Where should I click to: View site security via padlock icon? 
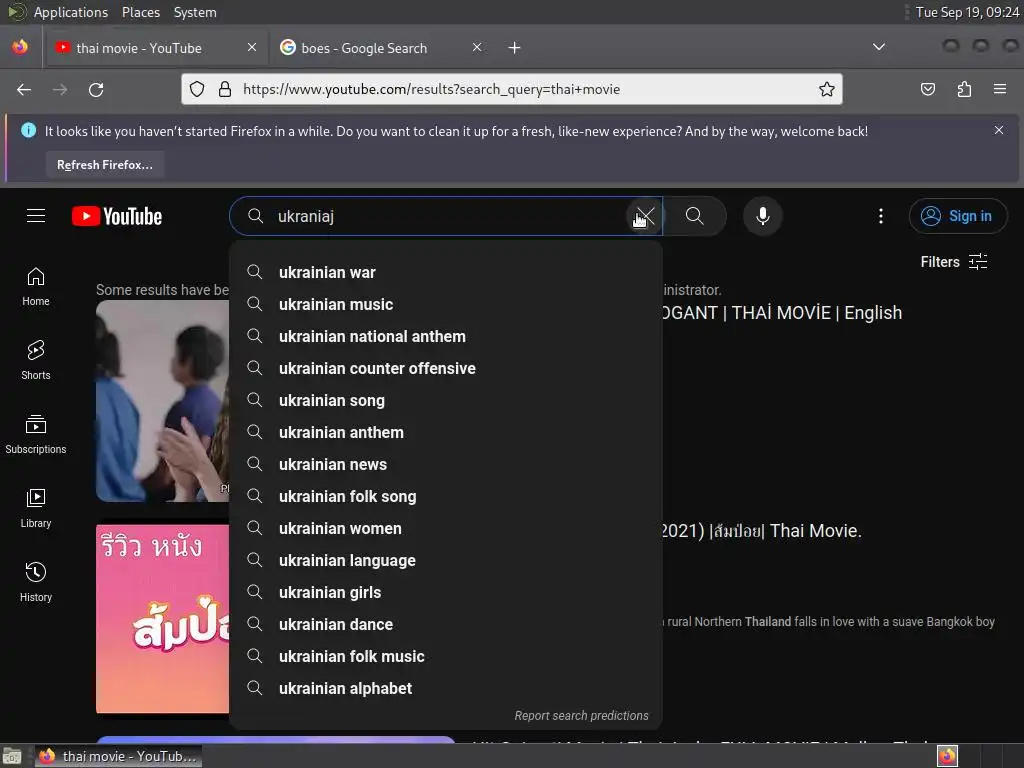point(225,89)
